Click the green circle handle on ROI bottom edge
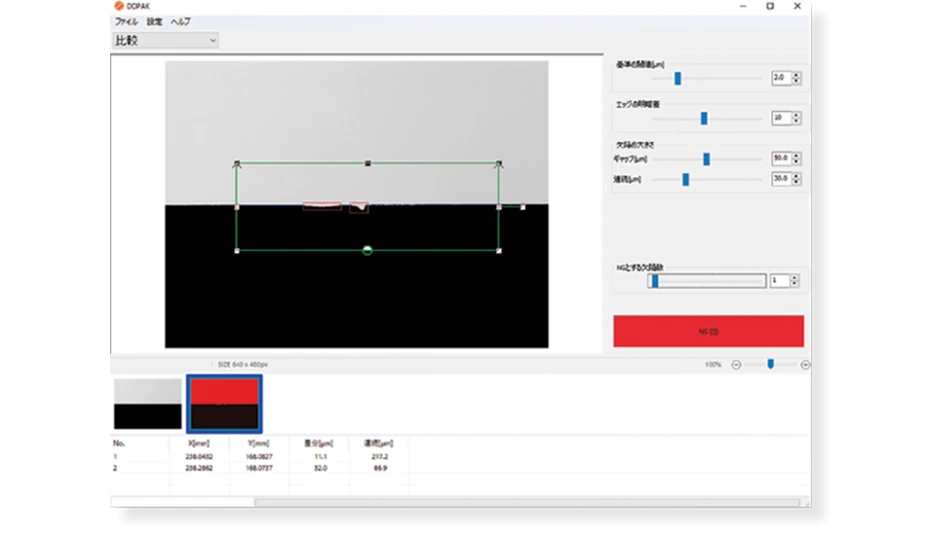The width and height of the screenshot is (948, 533). pos(368,250)
